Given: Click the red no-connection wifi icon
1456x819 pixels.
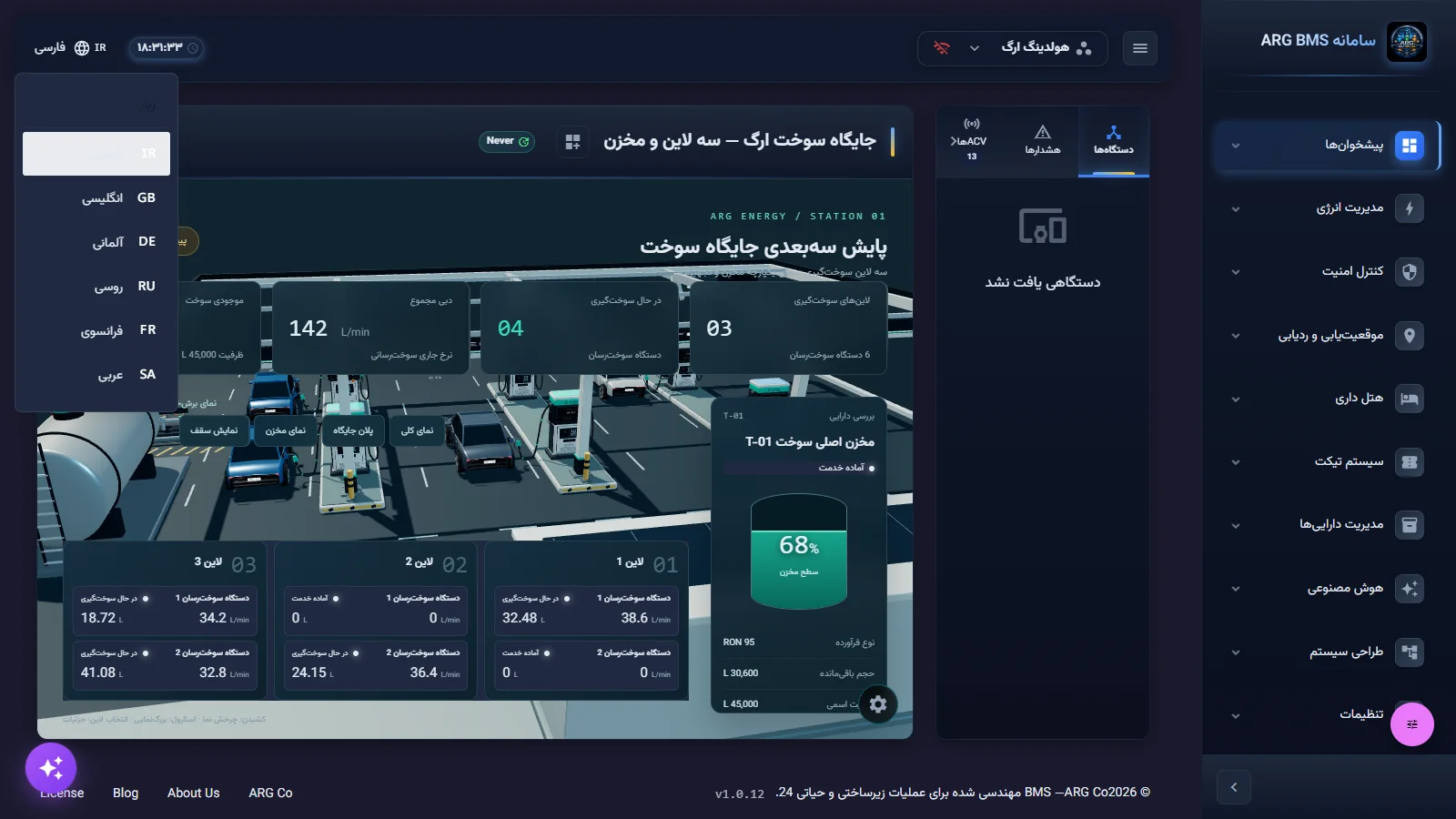Looking at the screenshot, I should 942,48.
